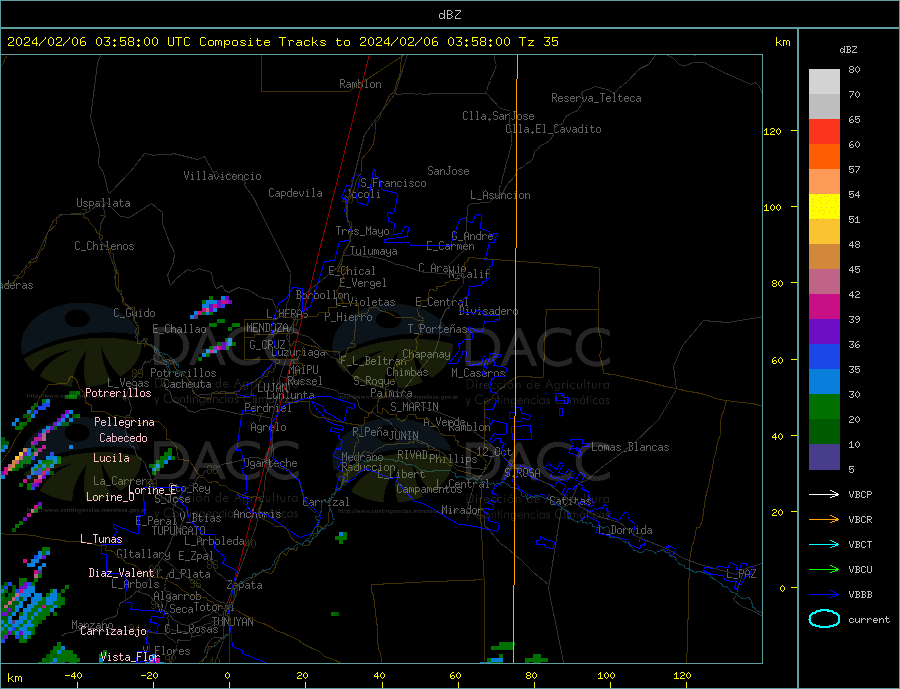Click the boxed 'G_CRUZ' label
The width and height of the screenshot is (900, 689).
[267, 345]
